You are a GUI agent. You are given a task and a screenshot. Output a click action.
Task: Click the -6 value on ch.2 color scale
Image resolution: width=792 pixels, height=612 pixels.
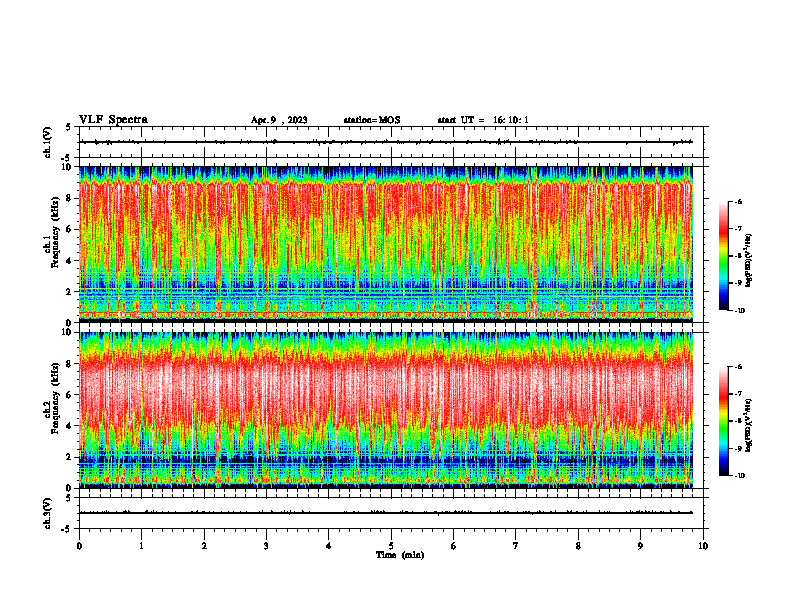point(738,367)
